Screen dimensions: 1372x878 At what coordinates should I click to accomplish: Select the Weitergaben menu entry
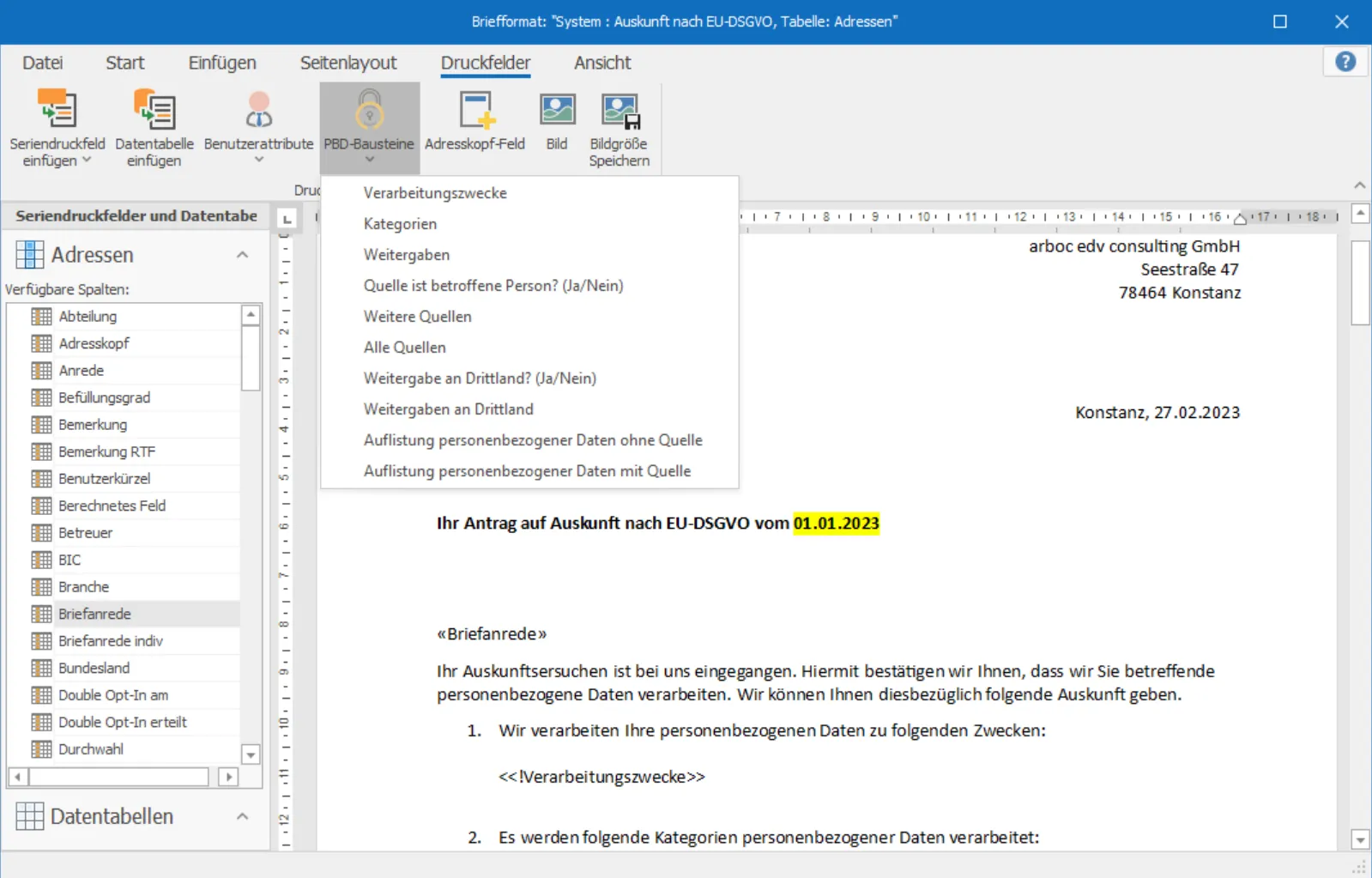point(529,255)
